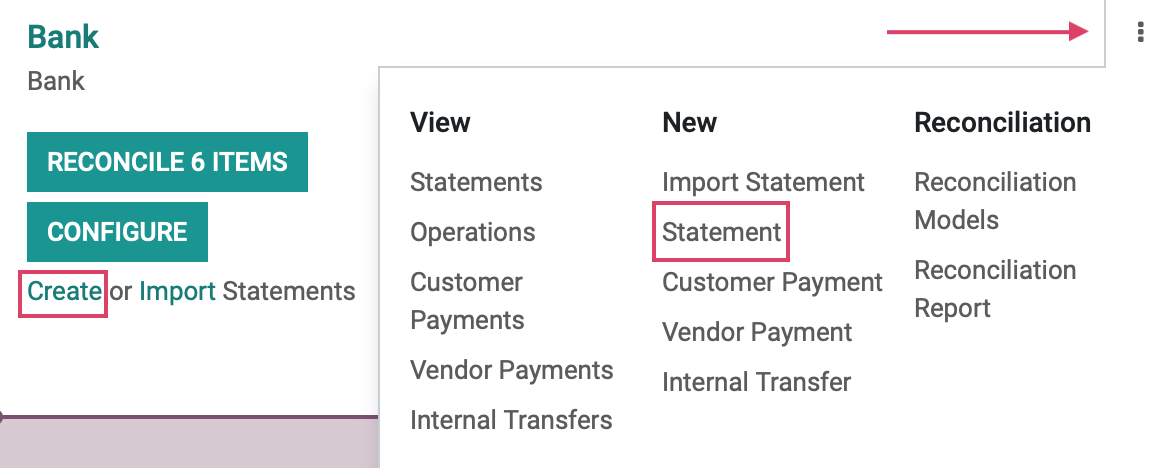
Task: Open the three-dot kebab menu icon
Action: [1140, 32]
